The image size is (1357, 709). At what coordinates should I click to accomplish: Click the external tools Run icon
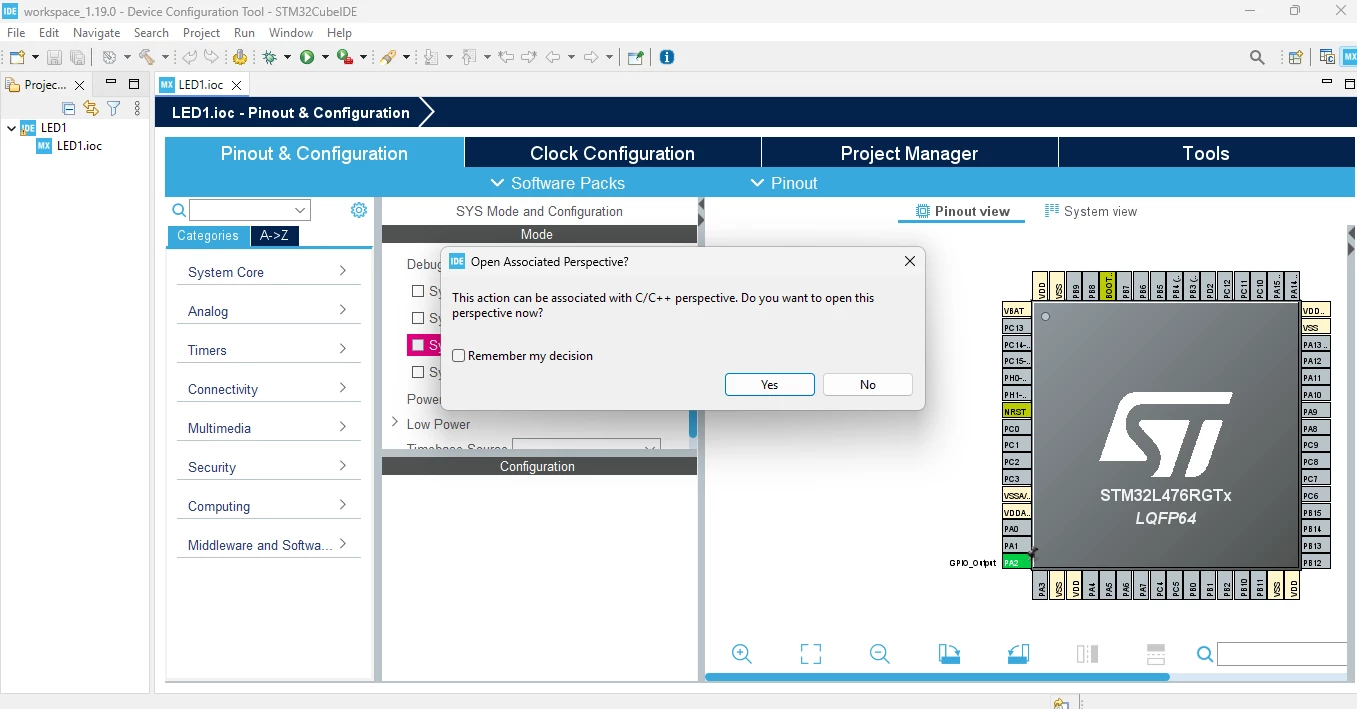click(345, 57)
